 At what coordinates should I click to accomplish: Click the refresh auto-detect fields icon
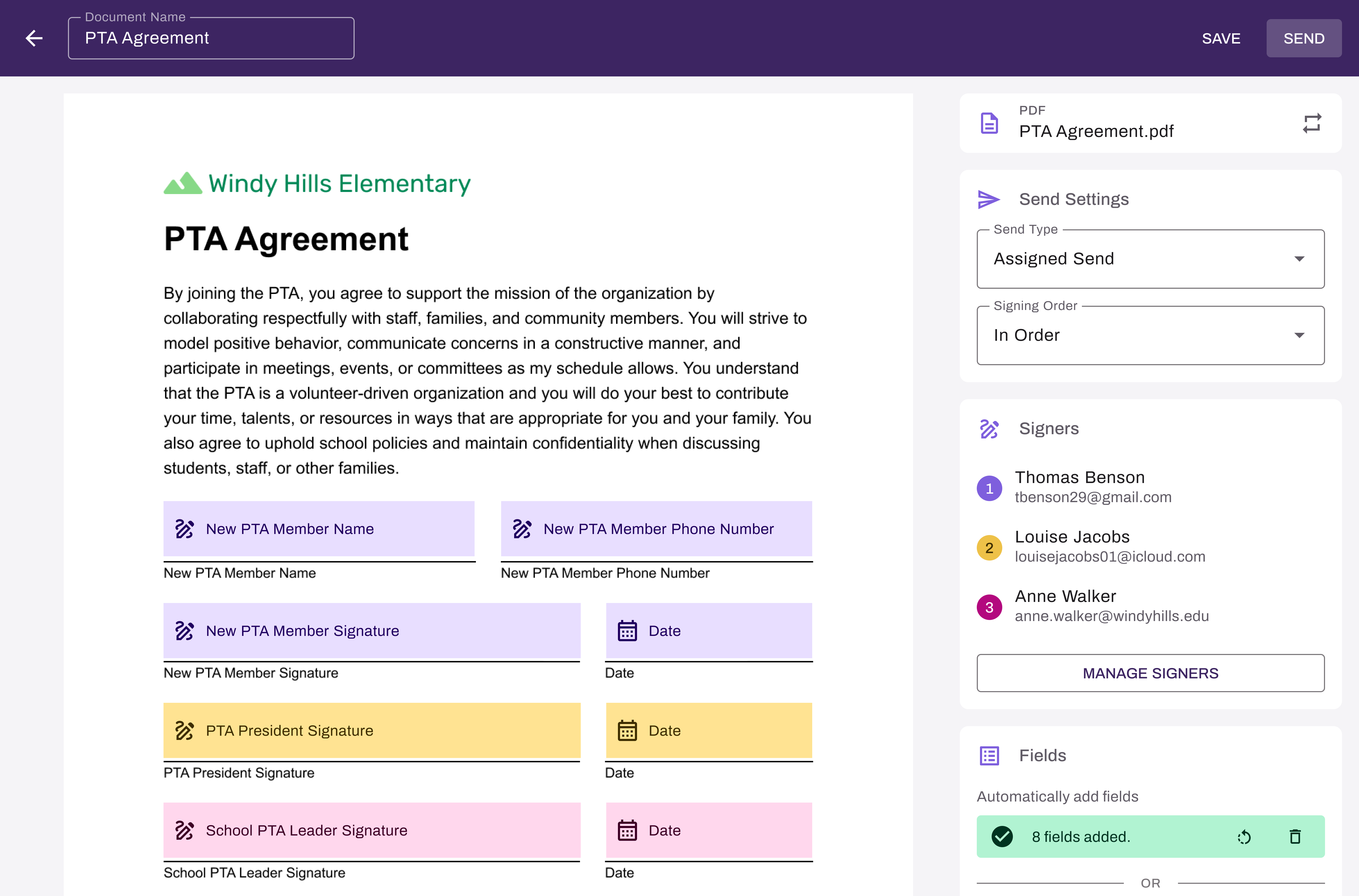[1244, 837]
